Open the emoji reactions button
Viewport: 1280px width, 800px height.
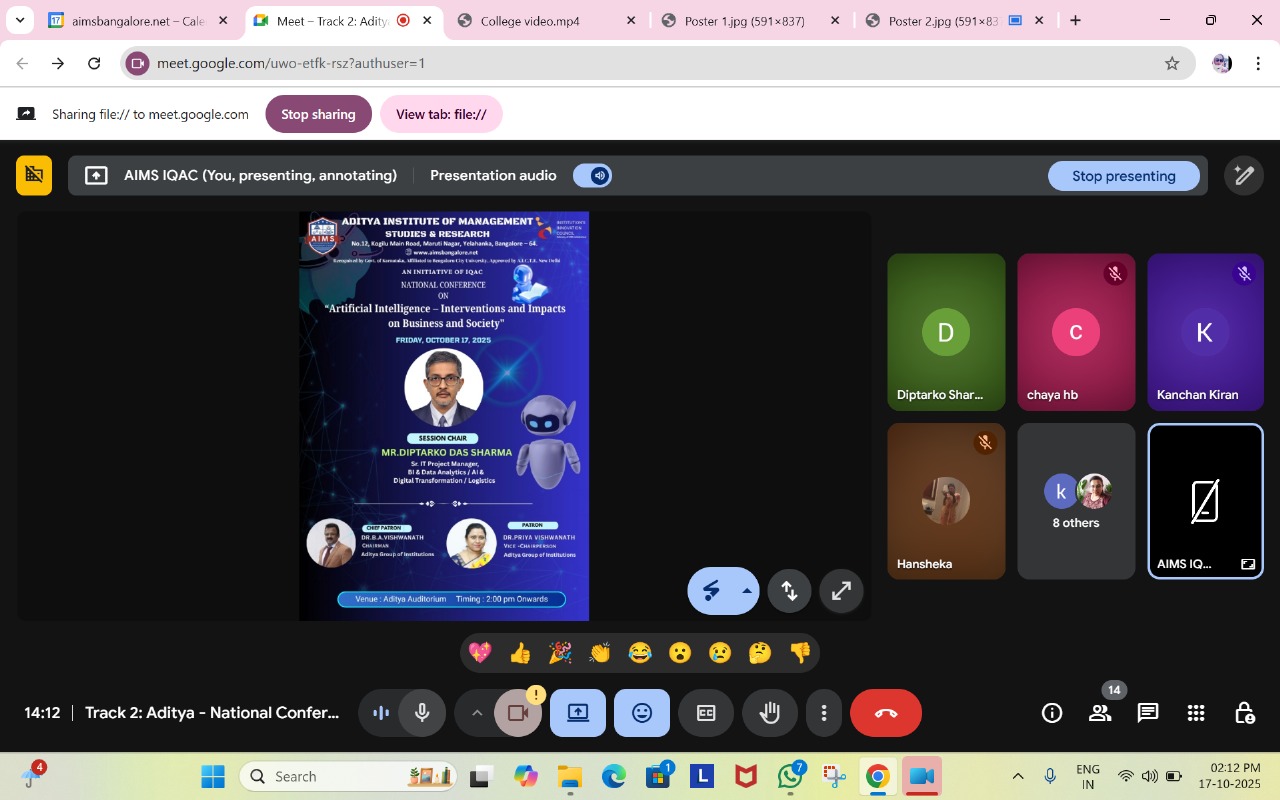[x=642, y=713]
